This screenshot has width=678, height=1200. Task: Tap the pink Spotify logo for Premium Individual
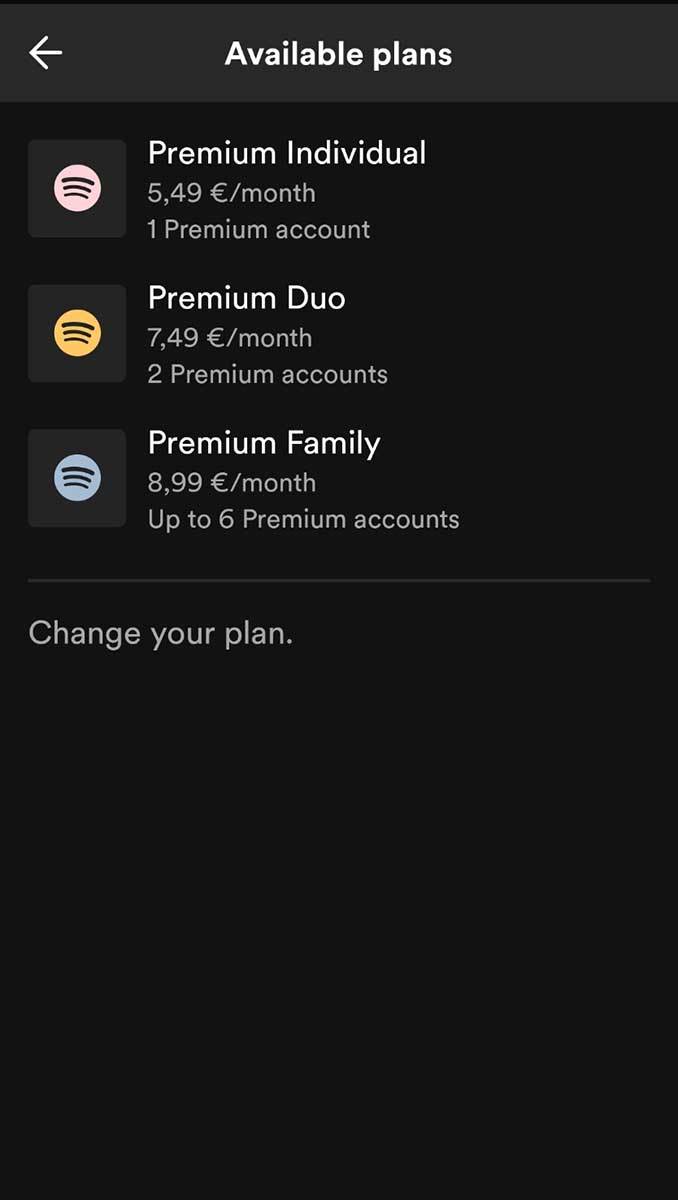77,189
